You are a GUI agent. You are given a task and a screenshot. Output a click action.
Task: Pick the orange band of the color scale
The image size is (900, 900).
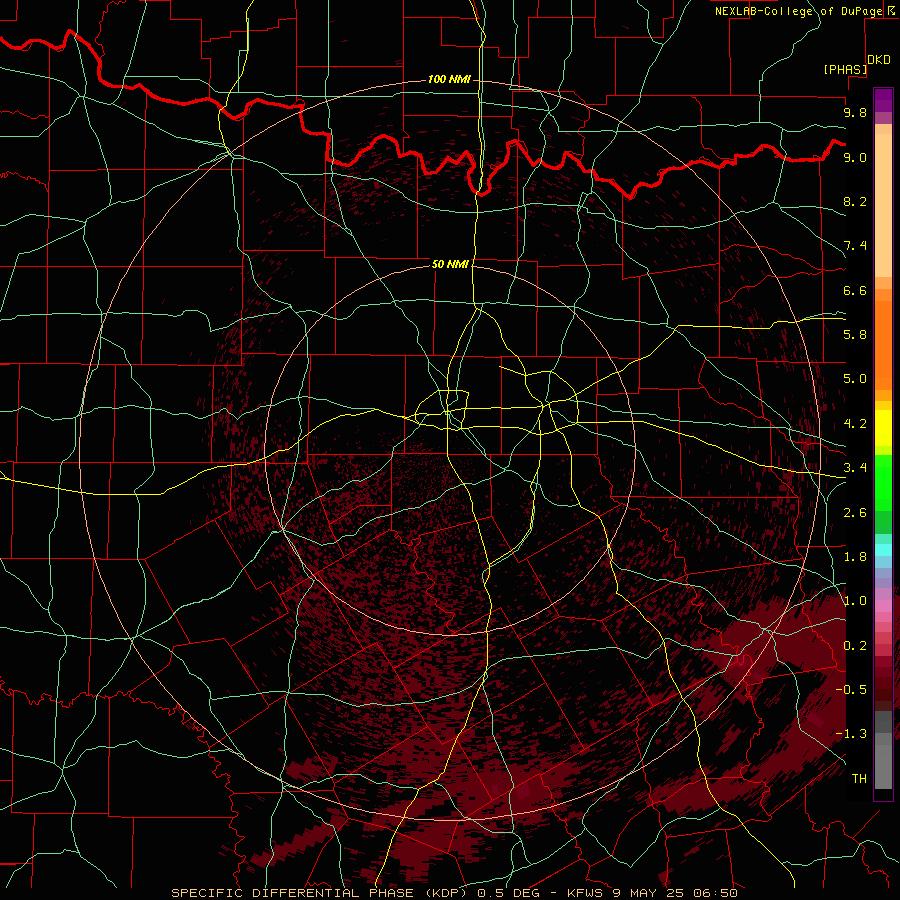tap(883, 346)
